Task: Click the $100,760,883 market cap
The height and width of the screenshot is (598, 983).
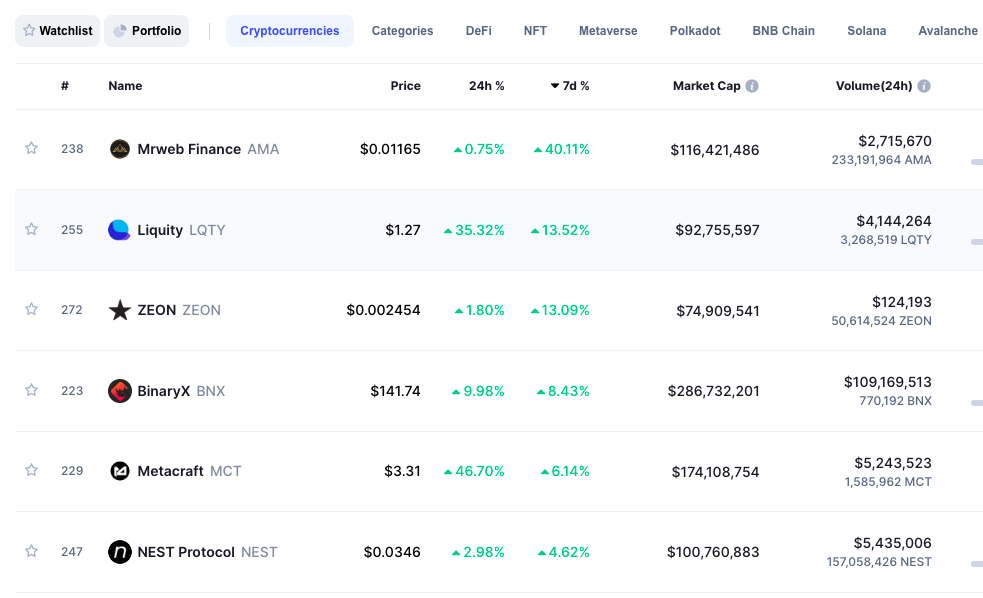Action: pyautogui.click(x=713, y=552)
